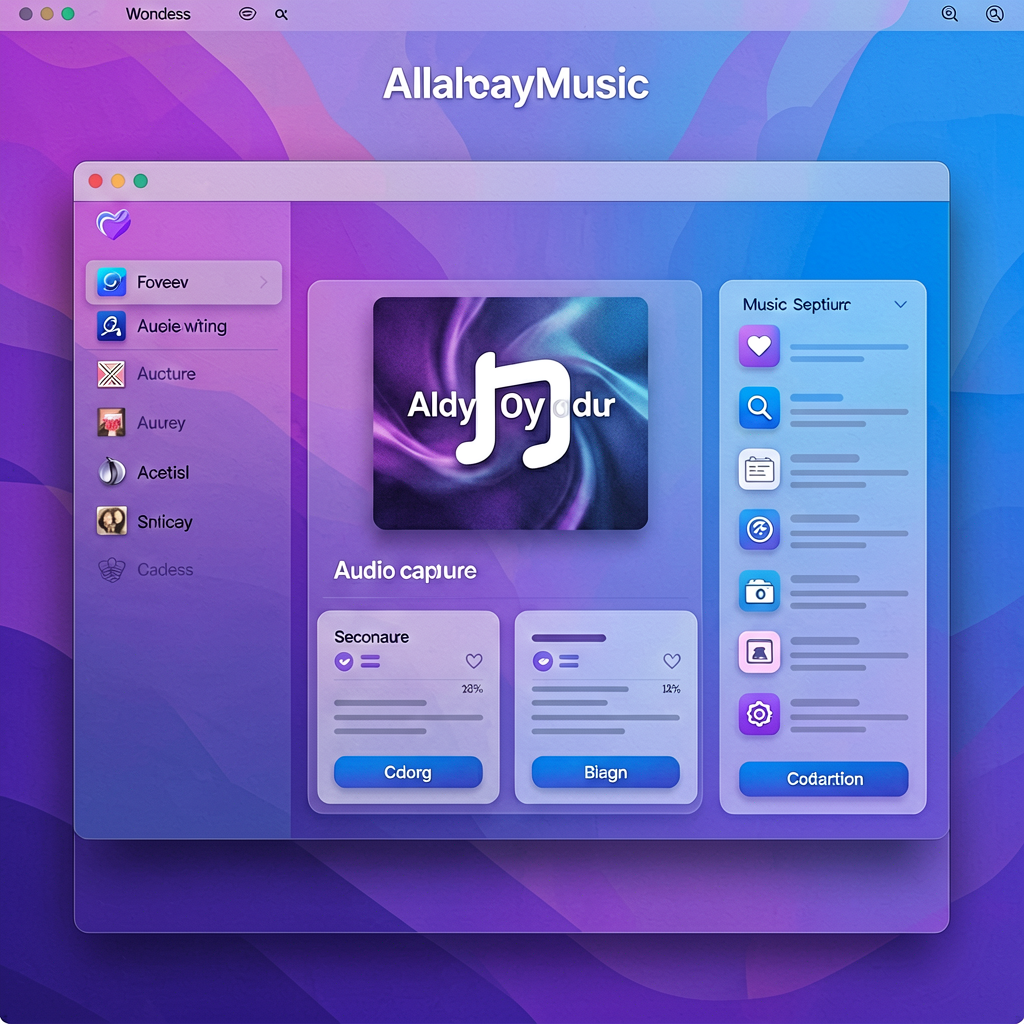Click the Cadess lotus icon
Screen dimensions: 1024x1024
point(112,569)
